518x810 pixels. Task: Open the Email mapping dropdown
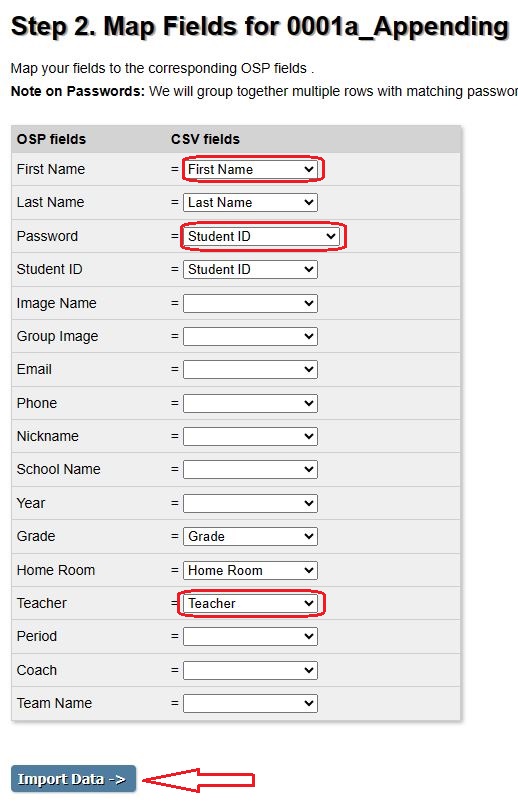250,369
